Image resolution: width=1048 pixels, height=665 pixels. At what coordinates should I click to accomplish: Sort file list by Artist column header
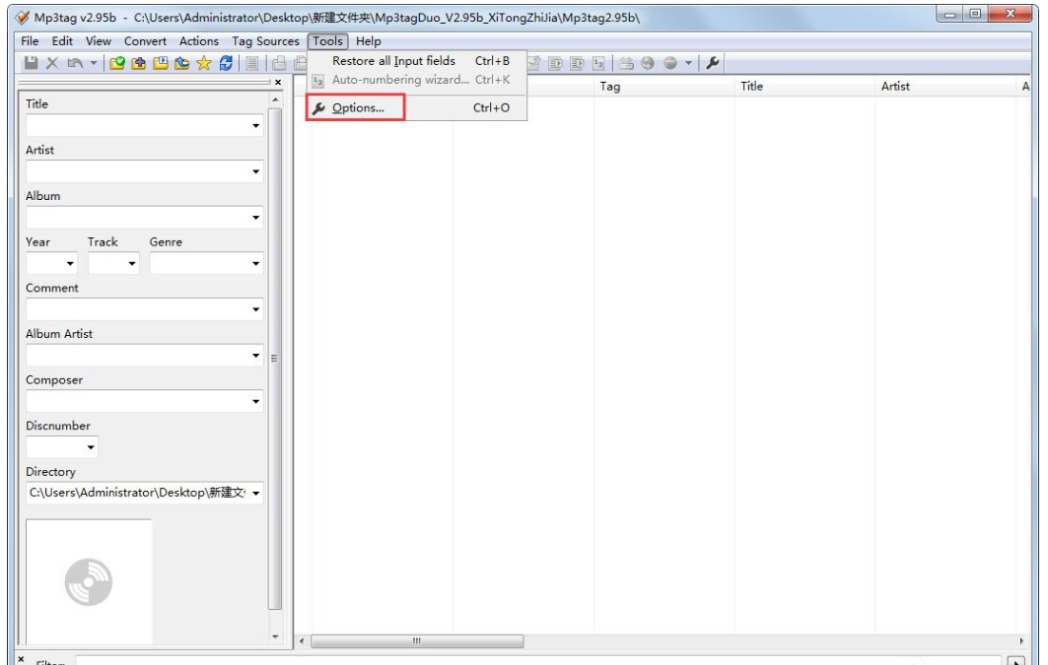tap(946, 86)
